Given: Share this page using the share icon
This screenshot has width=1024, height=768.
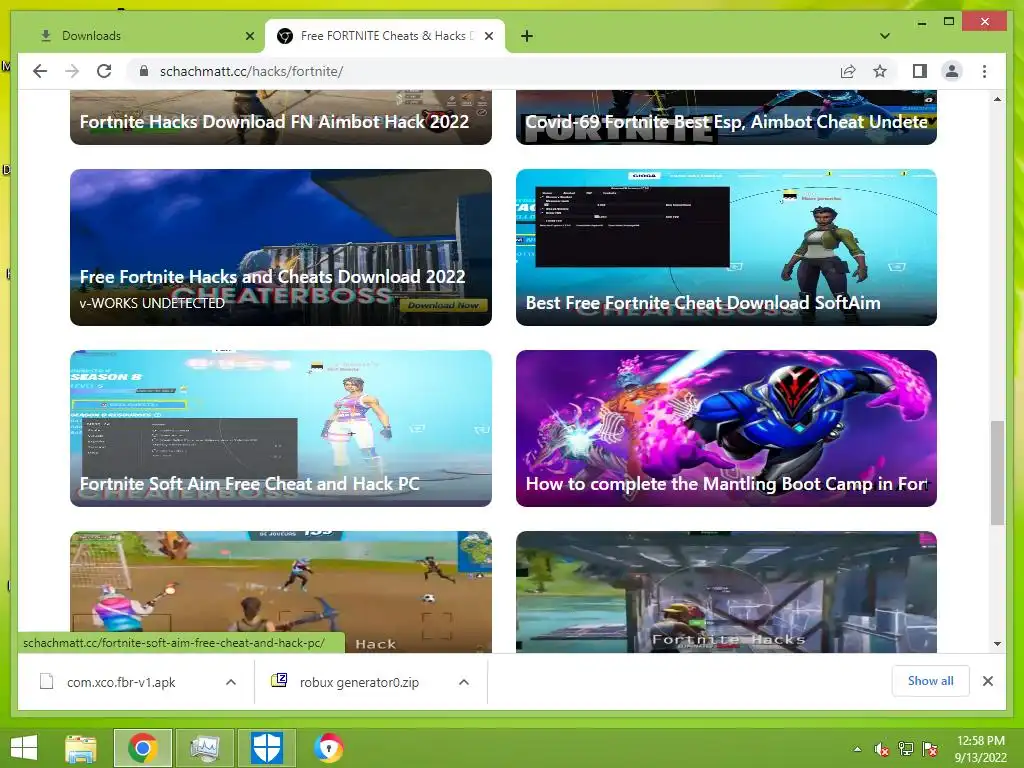Looking at the screenshot, I should tap(848, 71).
